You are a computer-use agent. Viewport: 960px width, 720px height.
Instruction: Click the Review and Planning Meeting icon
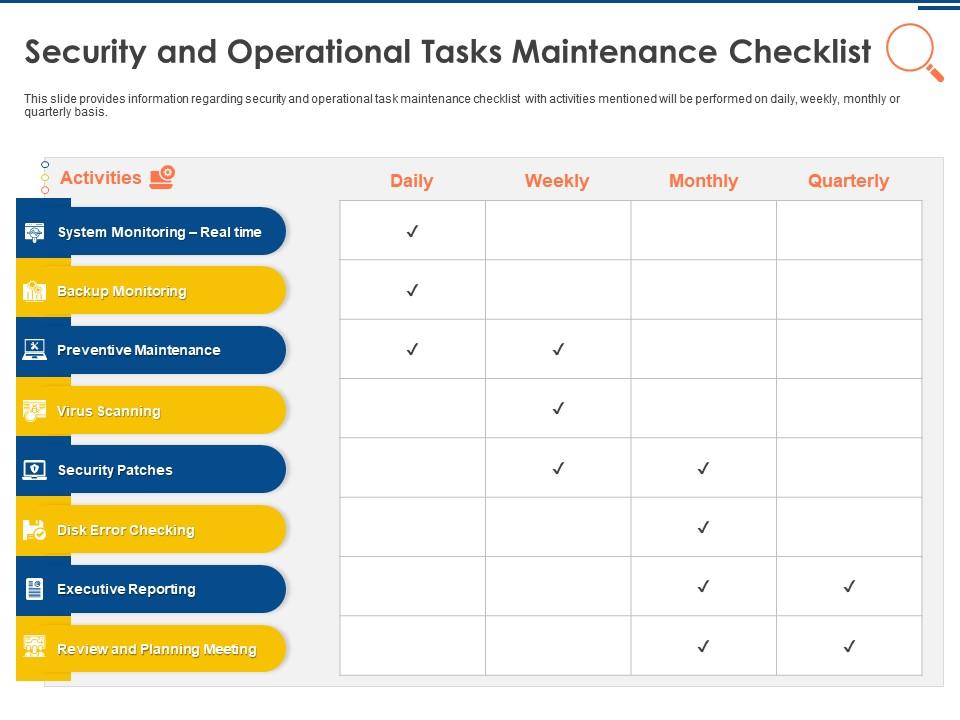(x=34, y=648)
